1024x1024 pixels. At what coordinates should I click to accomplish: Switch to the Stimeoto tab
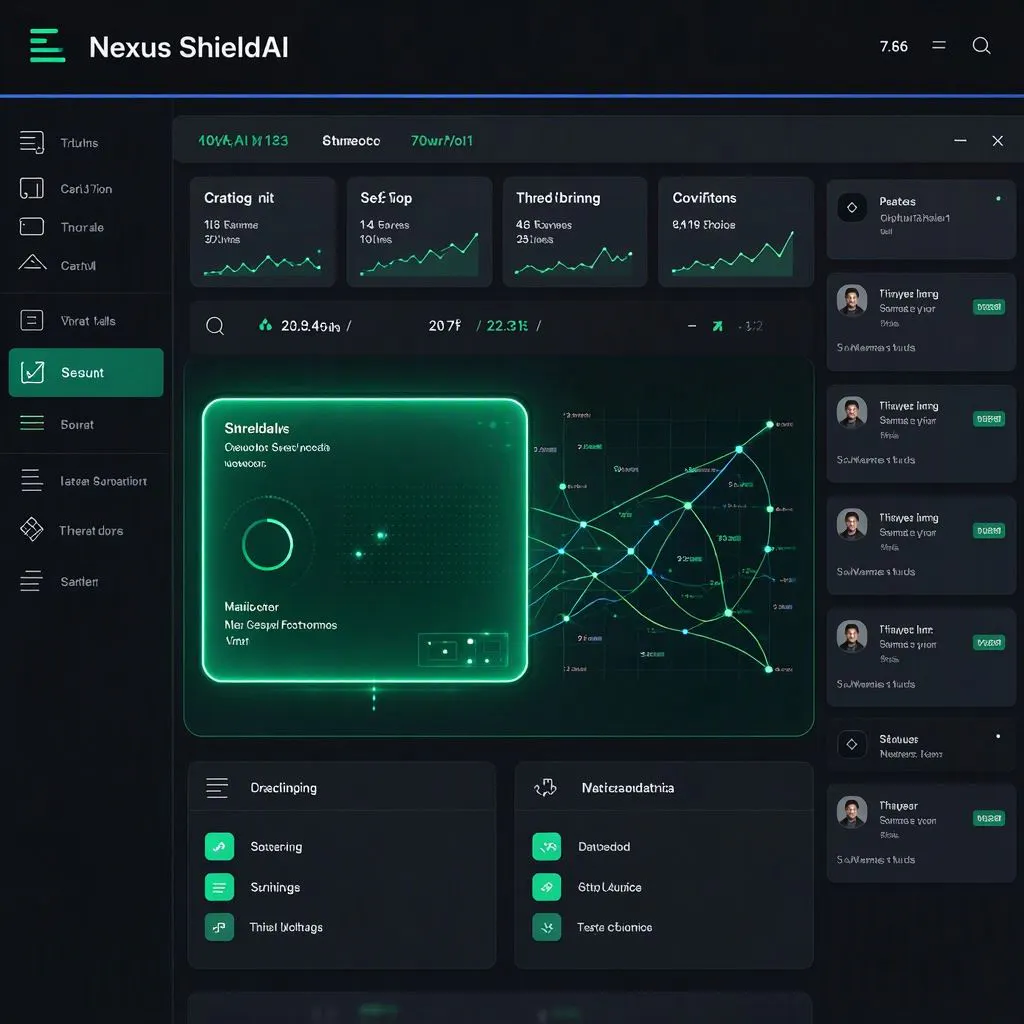pyautogui.click(x=351, y=140)
